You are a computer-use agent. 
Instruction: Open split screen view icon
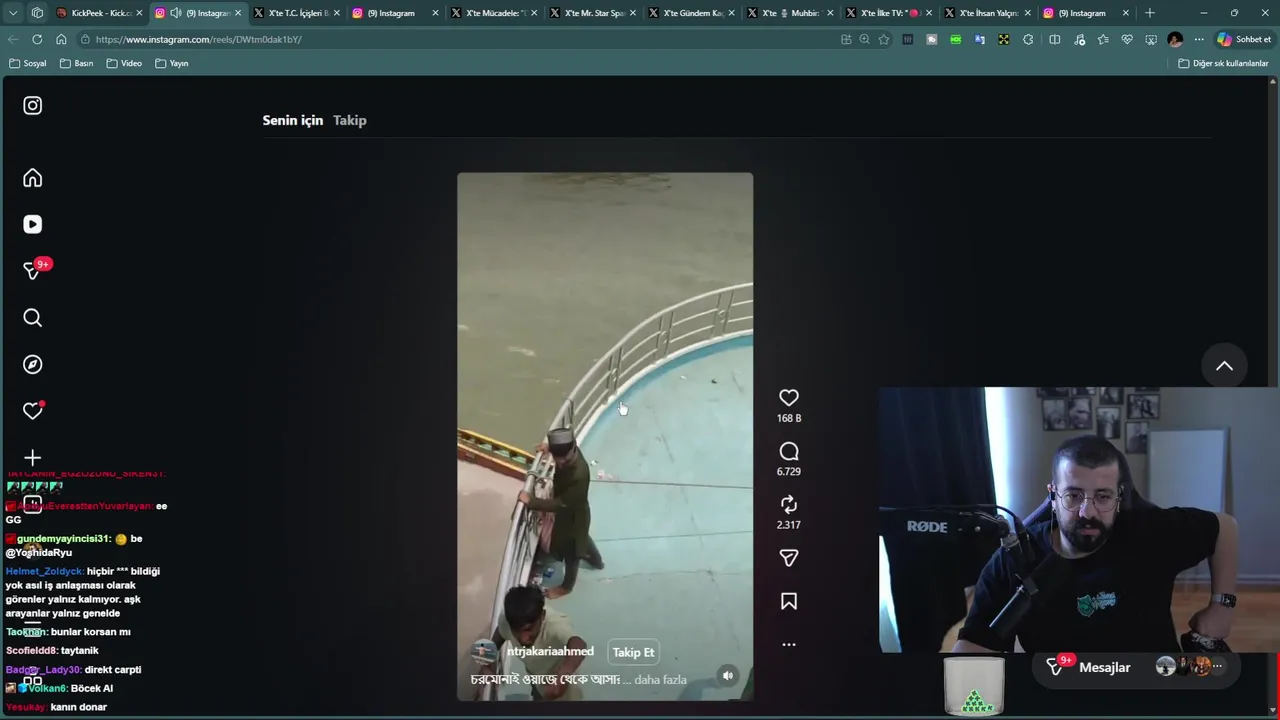pyautogui.click(x=1054, y=39)
